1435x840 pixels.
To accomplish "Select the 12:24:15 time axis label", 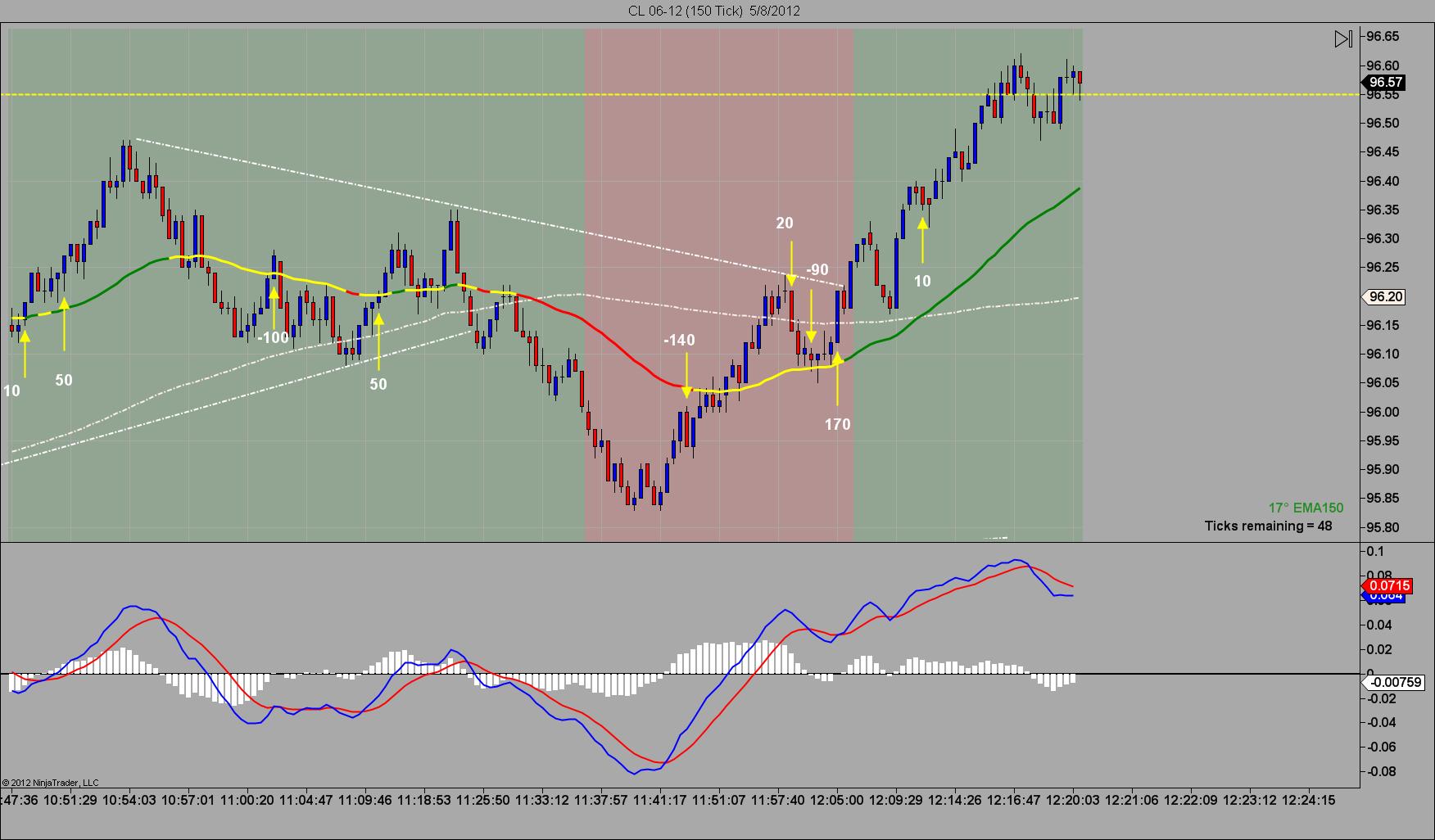I will click(1309, 800).
